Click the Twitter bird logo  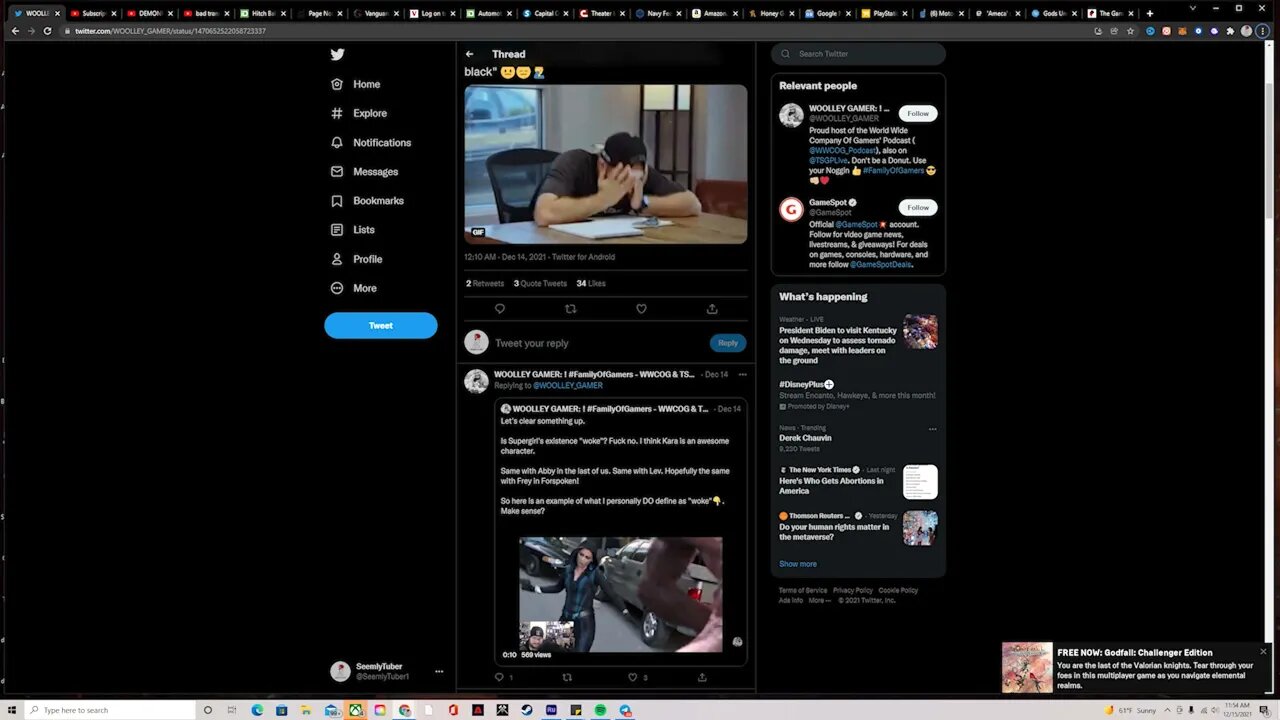(337, 55)
